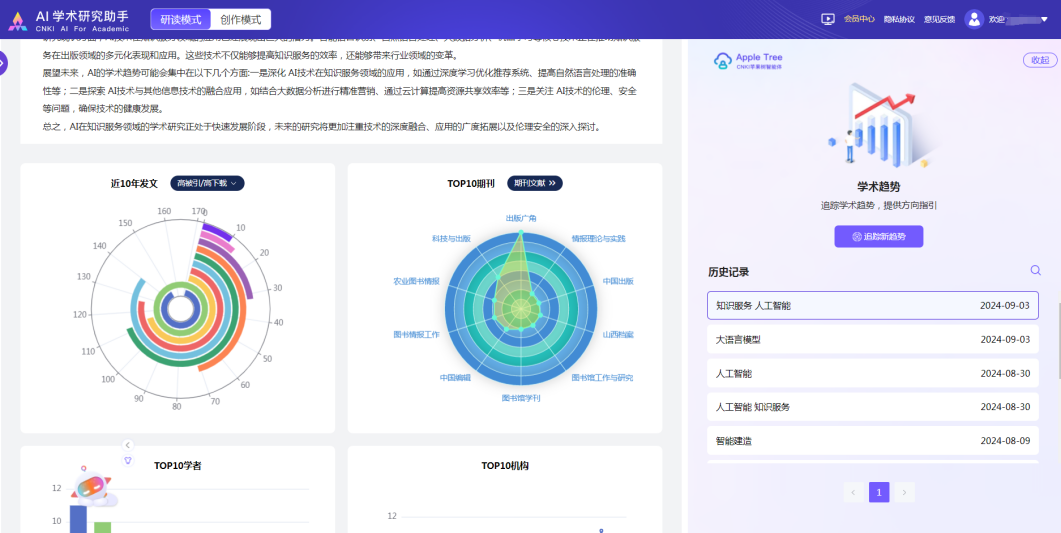
Task: Switch to 创作模式 mode
Action: pyautogui.click(x=241, y=19)
